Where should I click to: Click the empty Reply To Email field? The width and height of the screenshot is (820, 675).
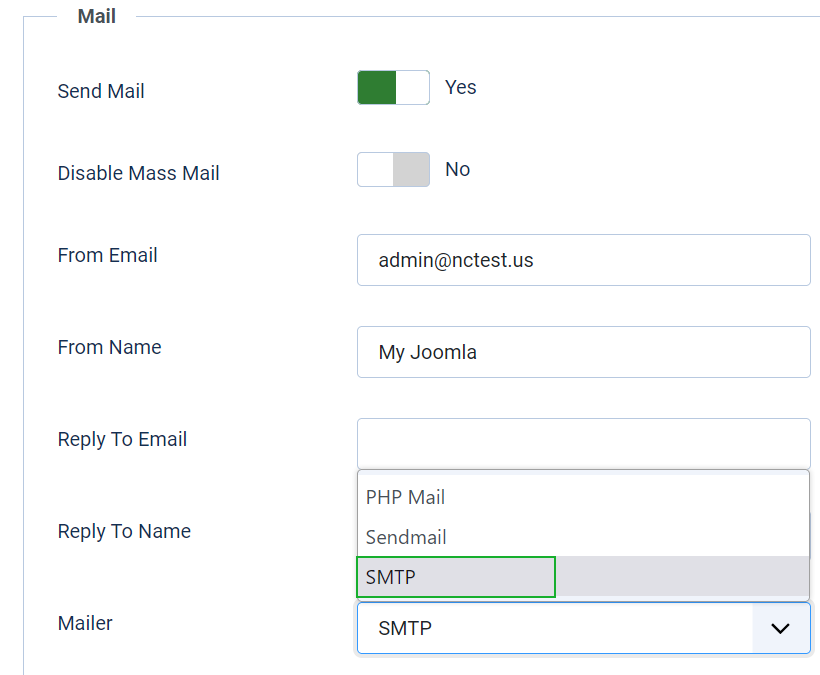coord(584,443)
